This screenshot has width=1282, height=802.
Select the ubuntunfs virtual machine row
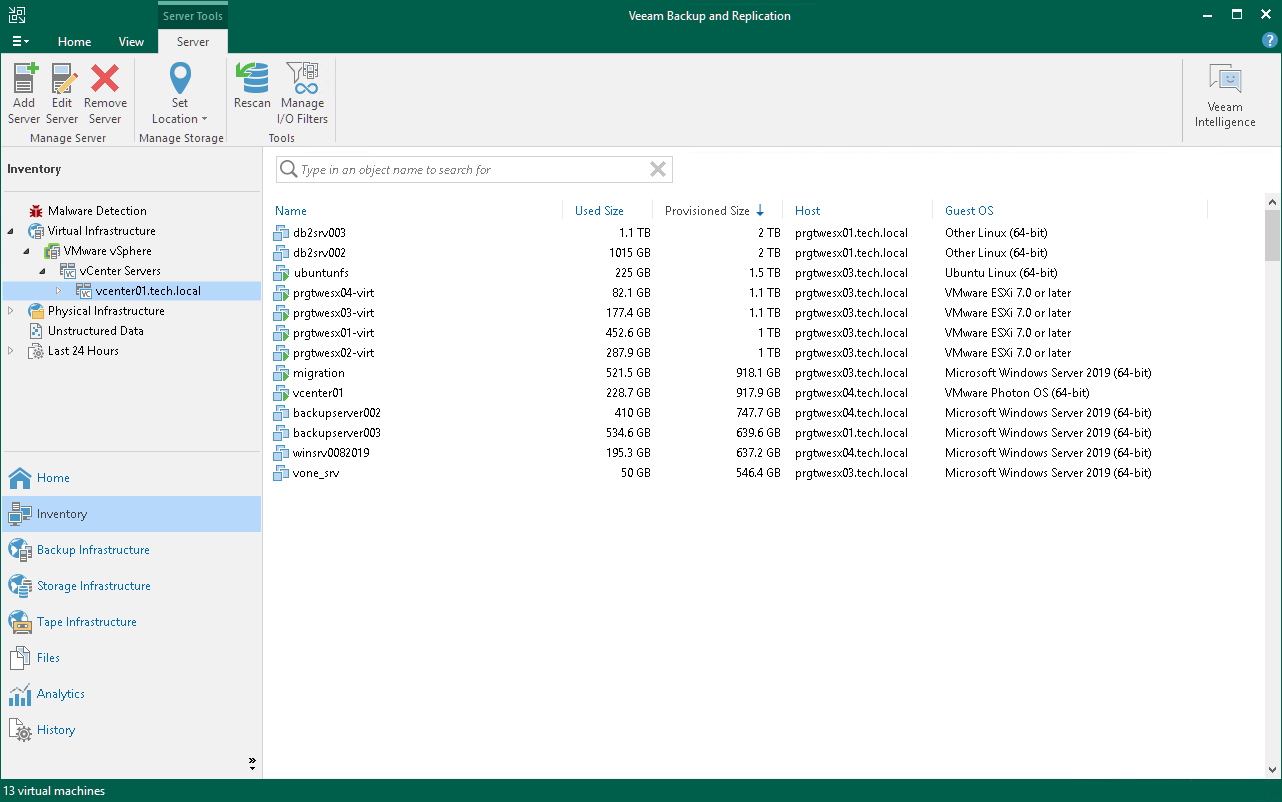(320, 273)
